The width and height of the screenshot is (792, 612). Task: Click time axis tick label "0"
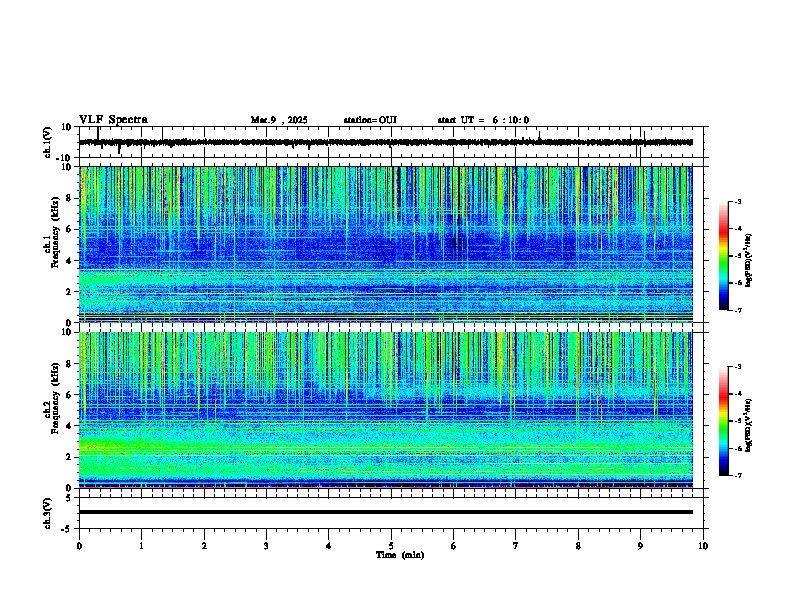click(x=79, y=546)
